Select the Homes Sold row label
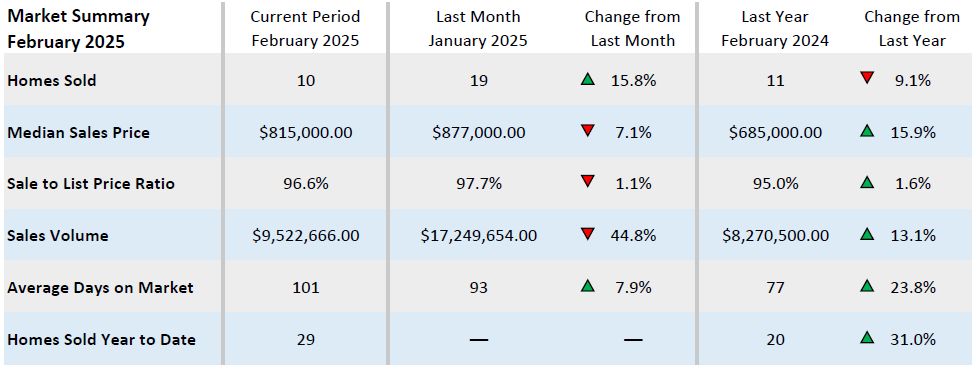Viewport: 976px width, 371px height. coord(52,80)
